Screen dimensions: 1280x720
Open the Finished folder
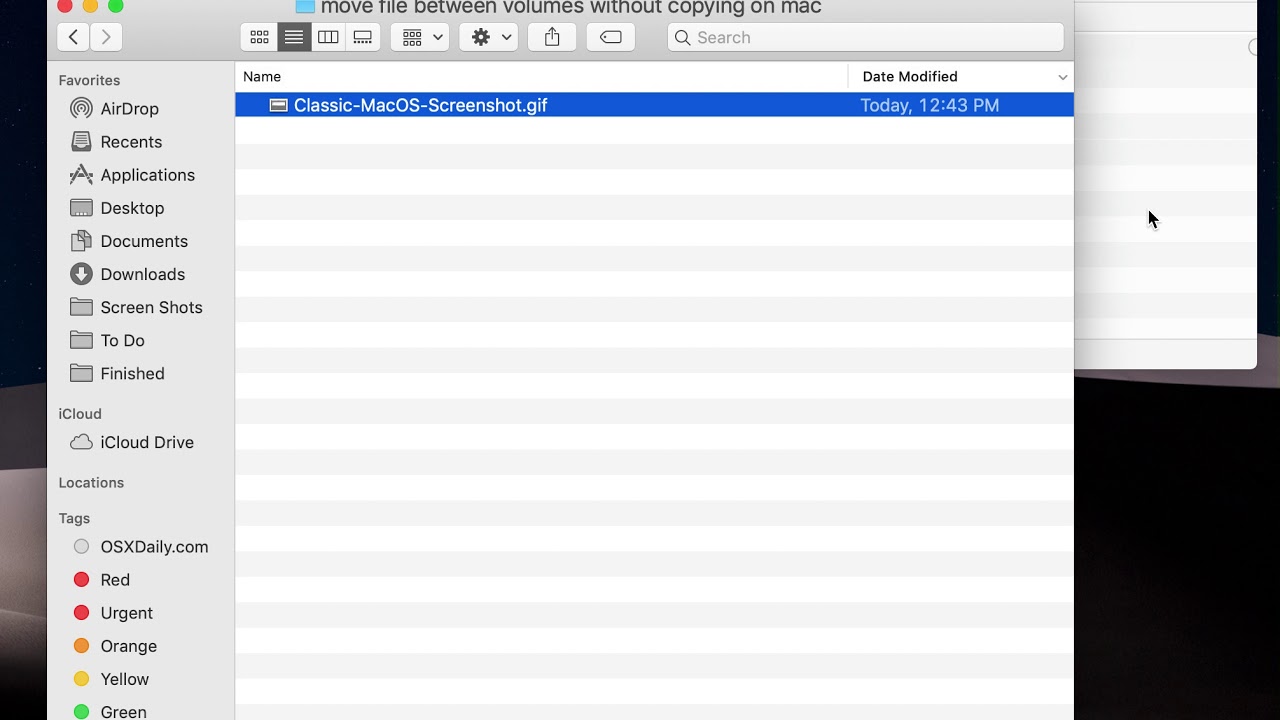click(132, 372)
